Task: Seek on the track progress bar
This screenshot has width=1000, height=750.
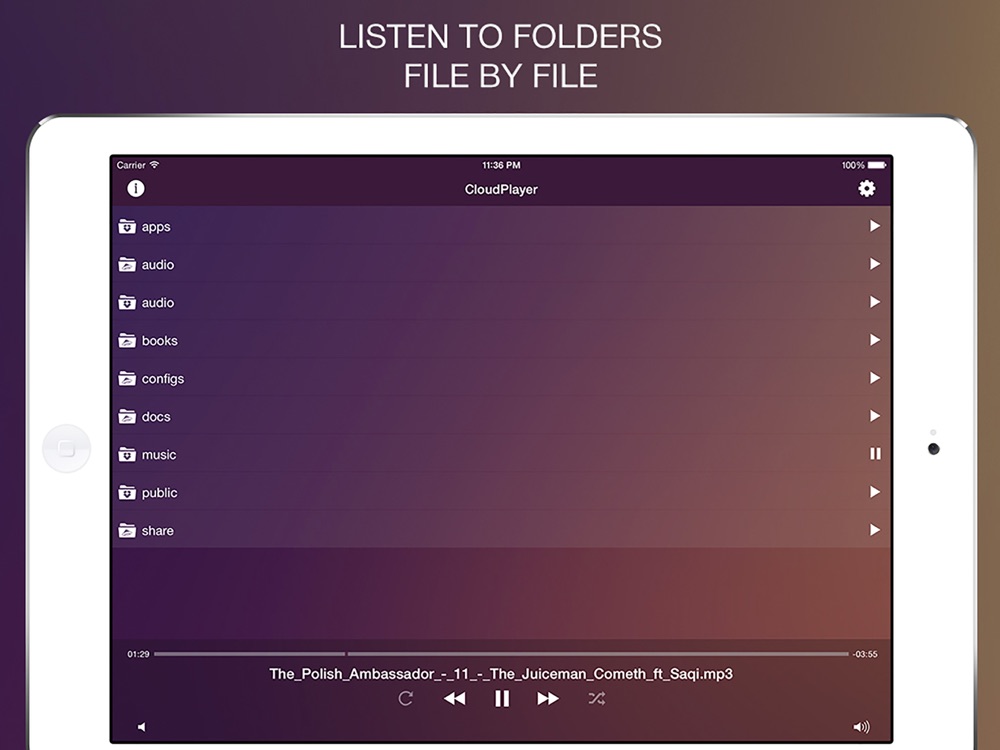Action: [x=501, y=654]
